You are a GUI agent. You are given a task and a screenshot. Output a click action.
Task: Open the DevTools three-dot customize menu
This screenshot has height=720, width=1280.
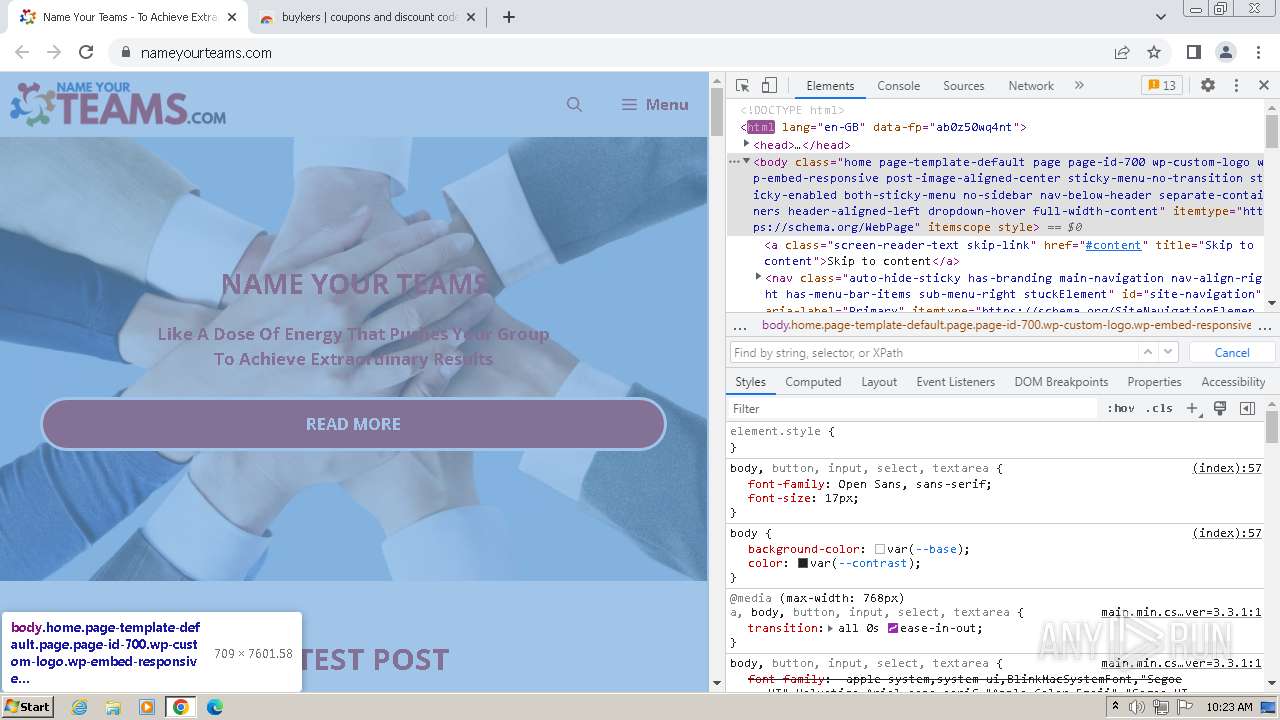click(1236, 86)
